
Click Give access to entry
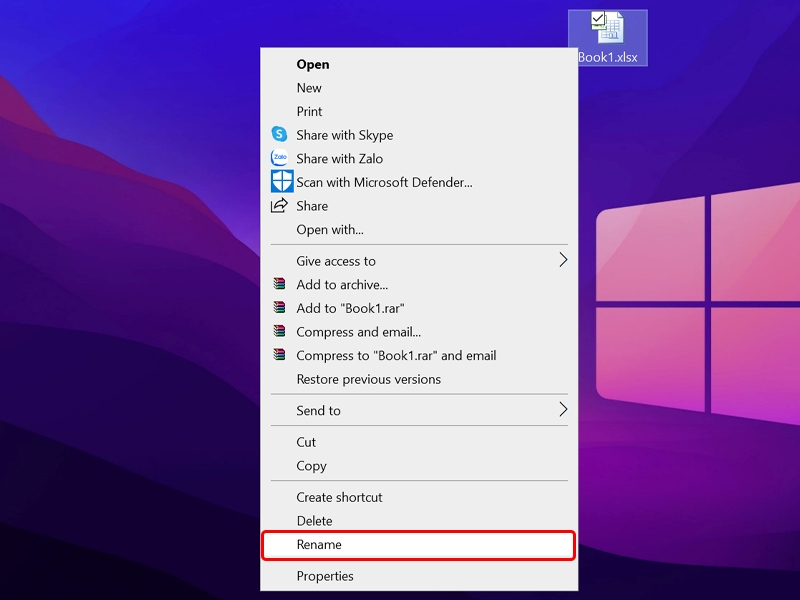point(419,261)
